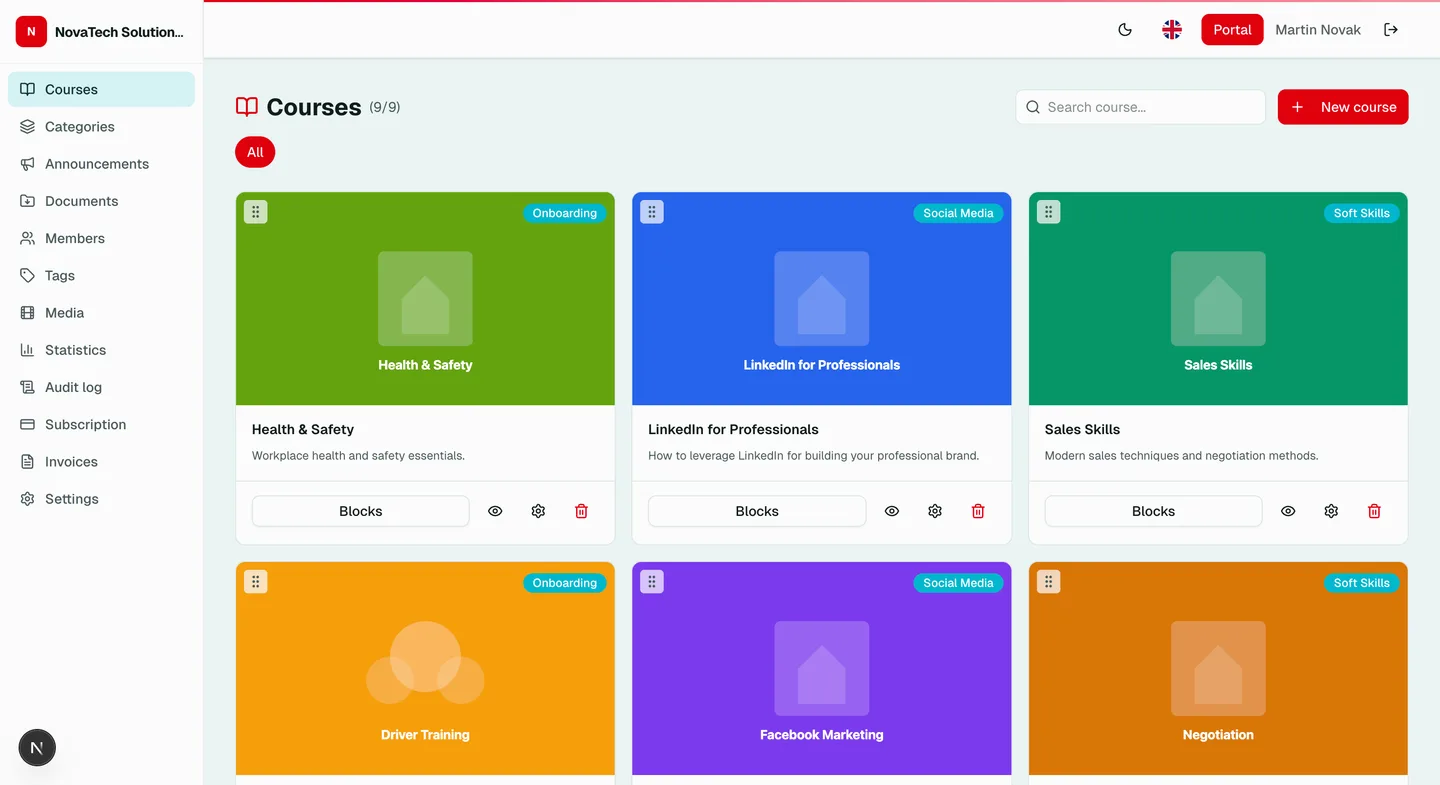Open the language selector flag
1440x785 pixels.
[1171, 29]
